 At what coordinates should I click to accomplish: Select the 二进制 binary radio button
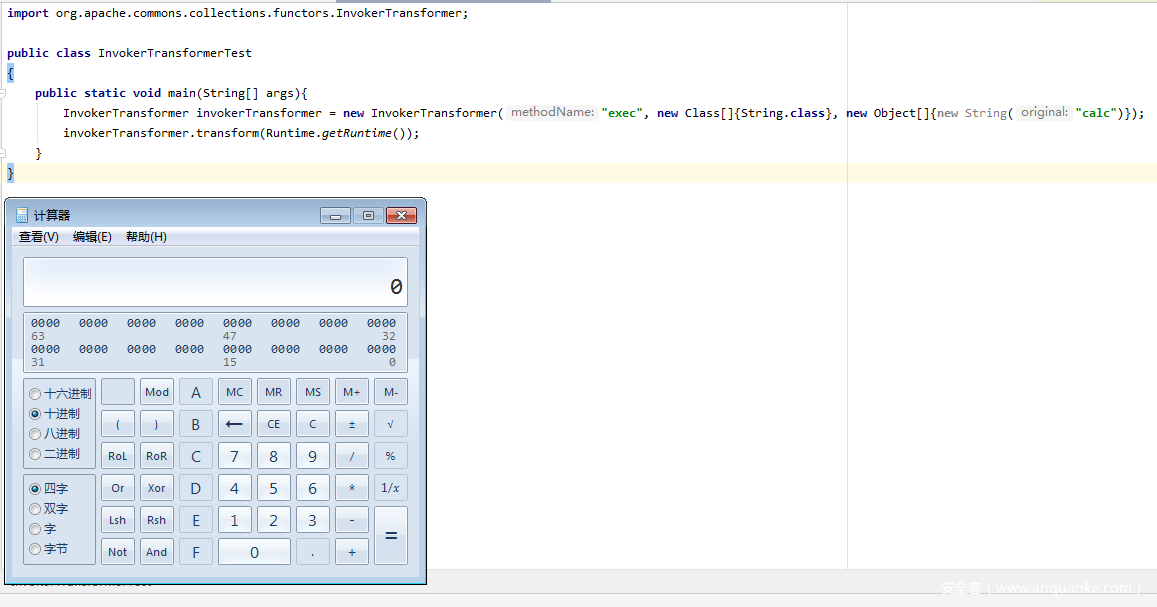[x=36, y=454]
